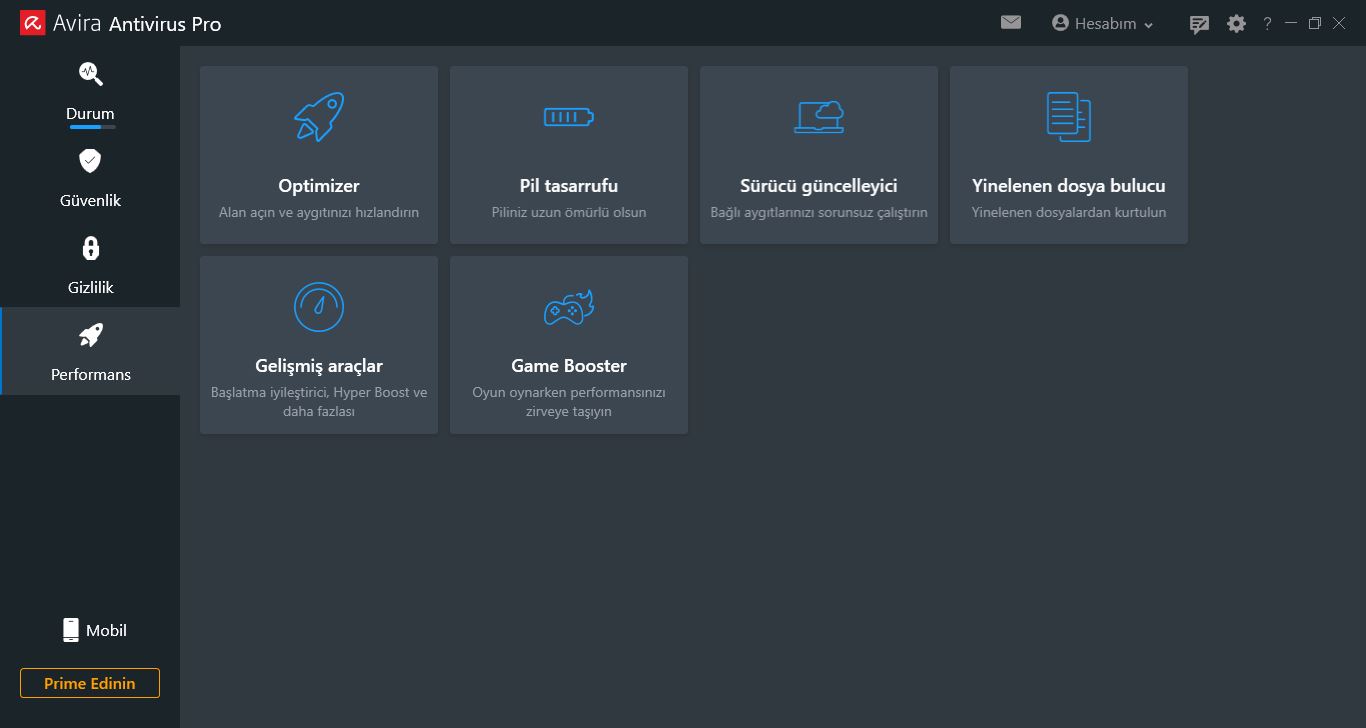Screen dimensions: 1366x728
Task: Click the Prime Edinin button
Action: point(90,683)
